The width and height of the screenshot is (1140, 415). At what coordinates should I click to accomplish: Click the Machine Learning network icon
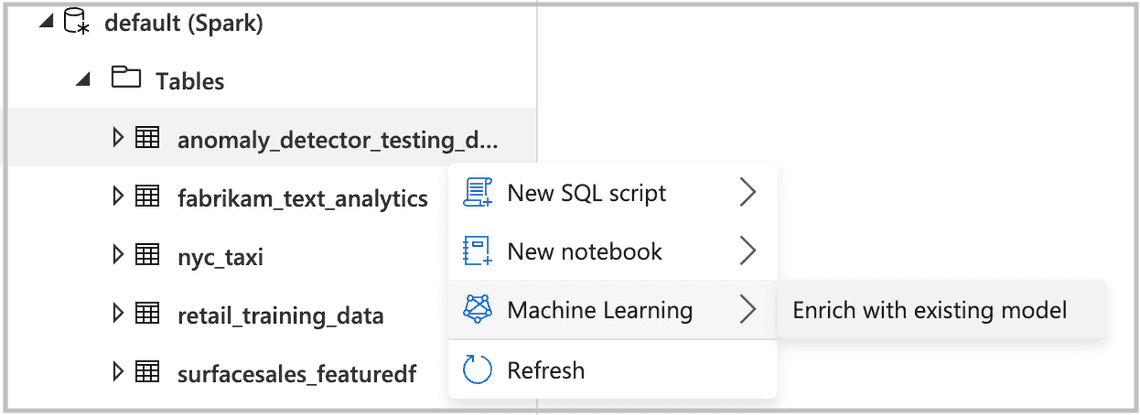pos(478,310)
